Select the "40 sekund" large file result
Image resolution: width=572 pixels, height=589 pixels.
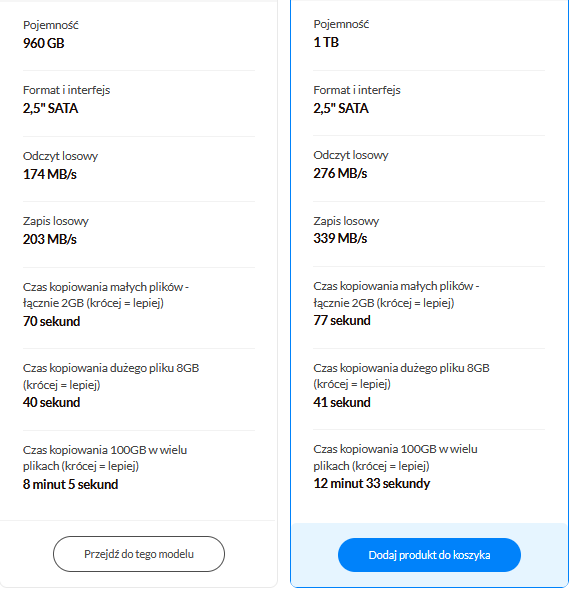pyautogui.click(x=51, y=402)
